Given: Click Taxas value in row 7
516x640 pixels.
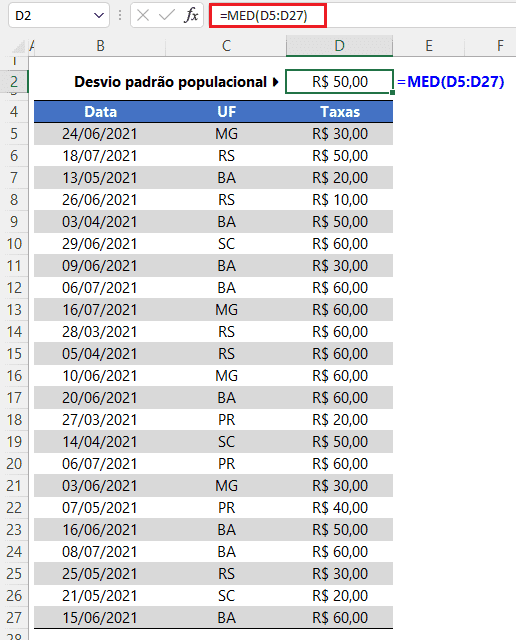Looking at the screenshot, I should click(340, 178).
